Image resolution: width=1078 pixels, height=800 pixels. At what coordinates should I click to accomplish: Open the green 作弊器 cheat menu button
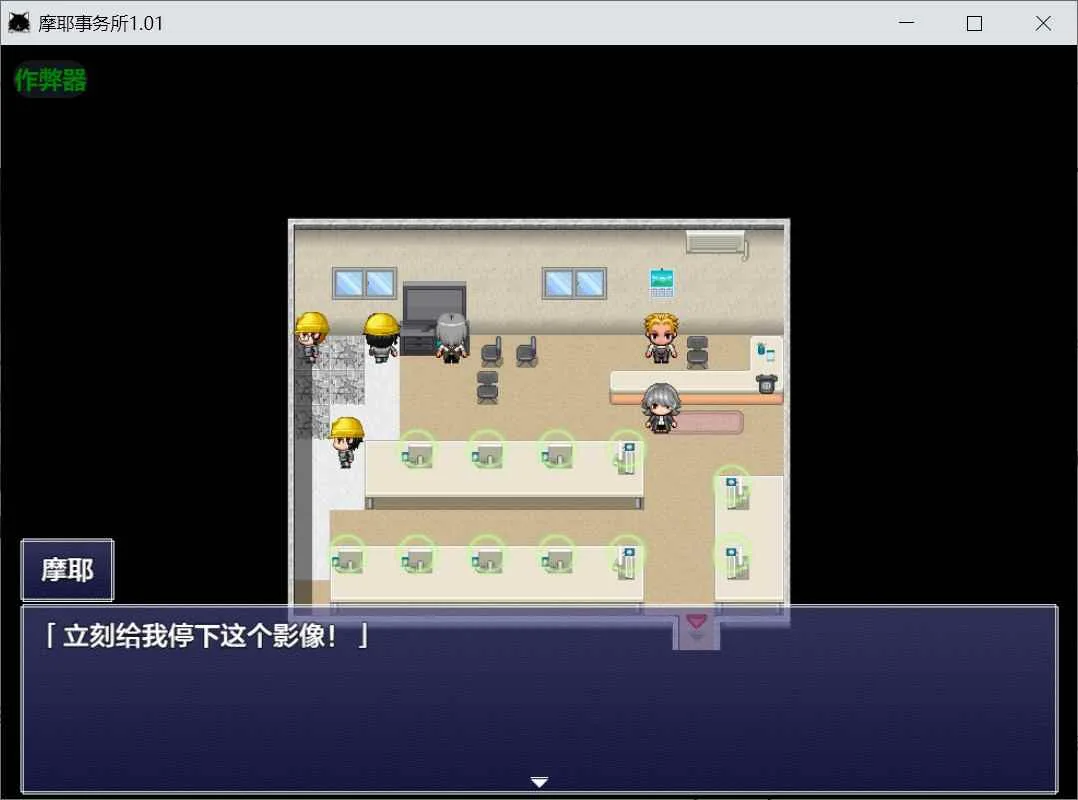pyautogui.click(x=50, y=79)
